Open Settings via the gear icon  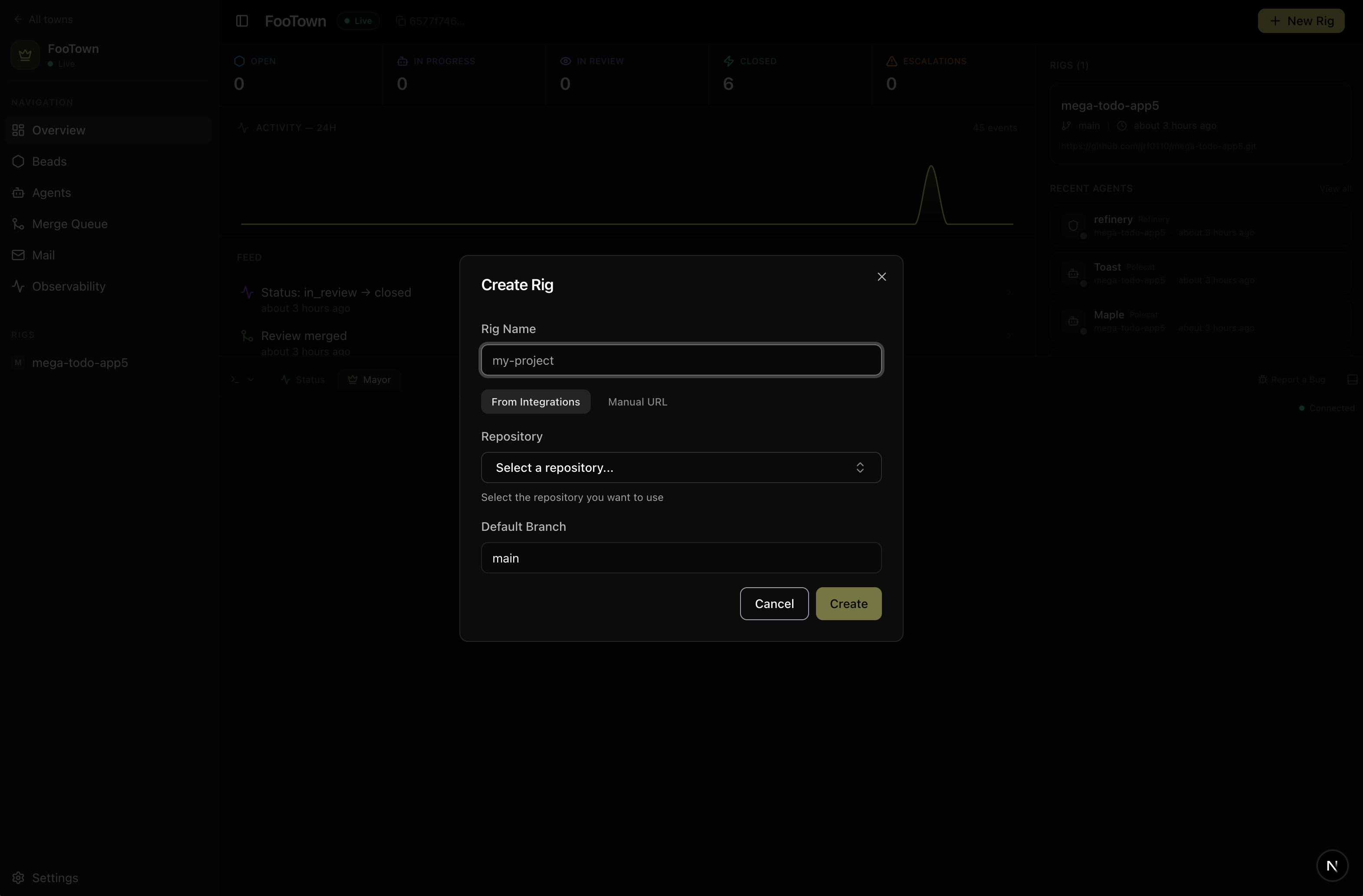18,878
